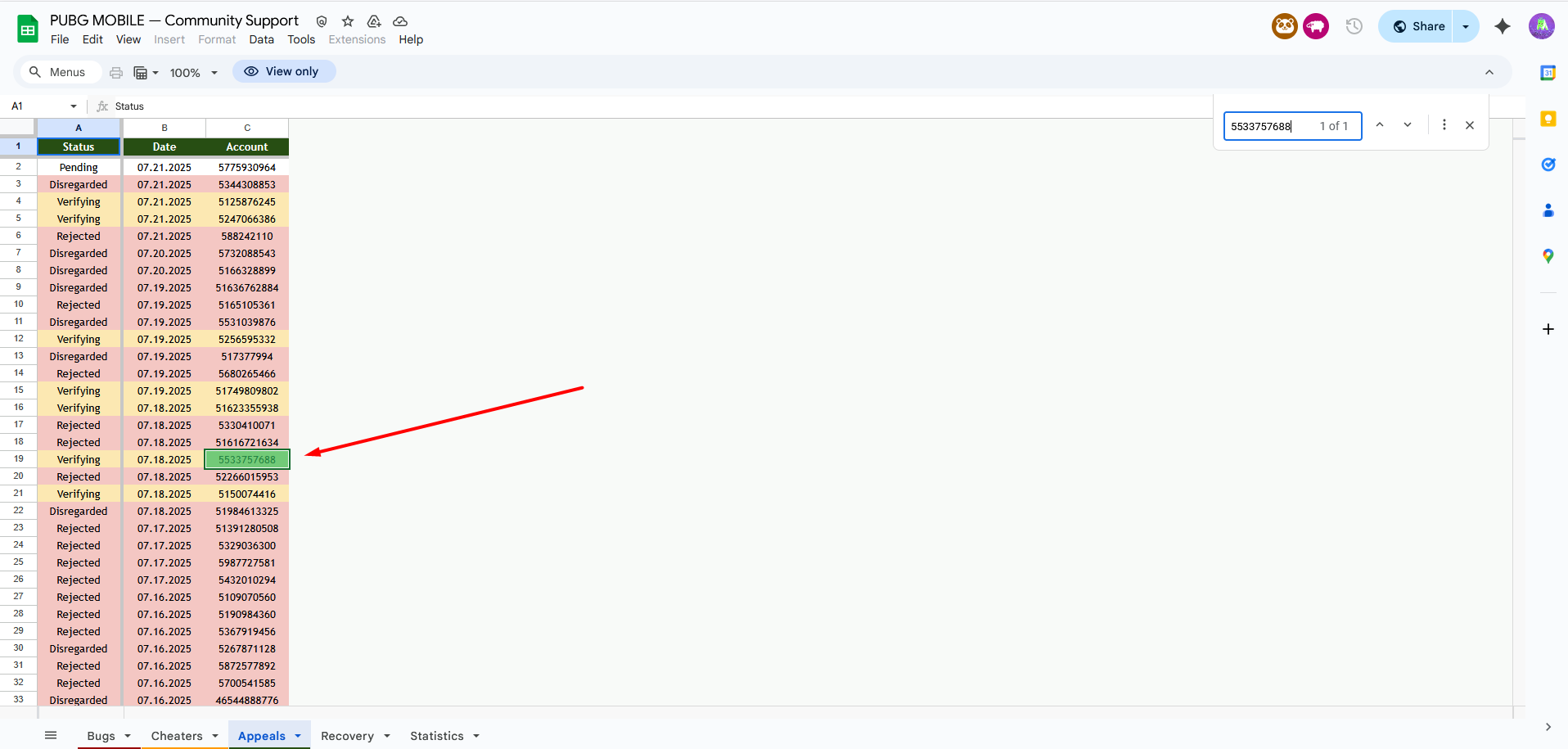Open Google Keep side panel
Screen dimensions: 1568x749
click(1548, 119)
